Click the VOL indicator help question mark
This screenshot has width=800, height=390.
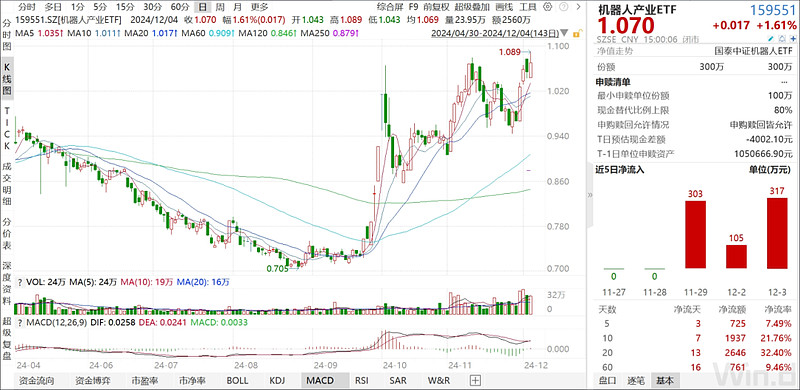tap(20, 282)
